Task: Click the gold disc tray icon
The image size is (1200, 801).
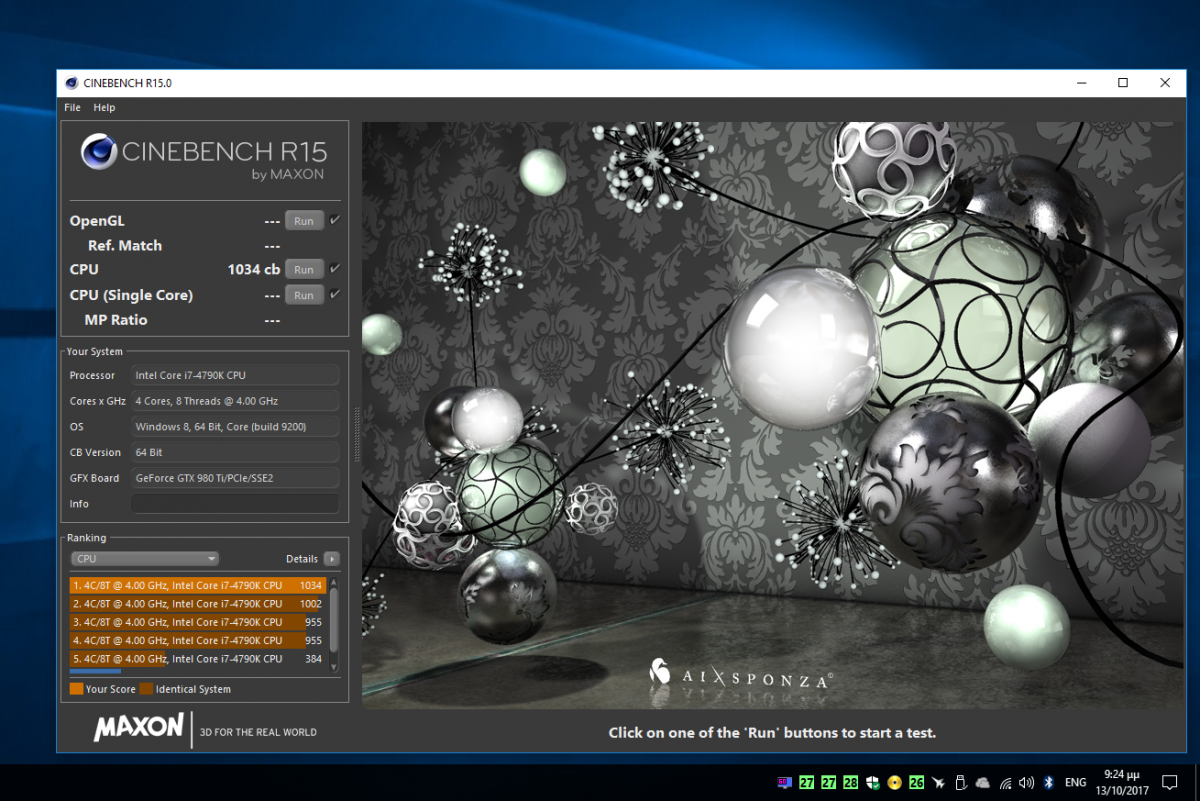Action: pos(894,782)
